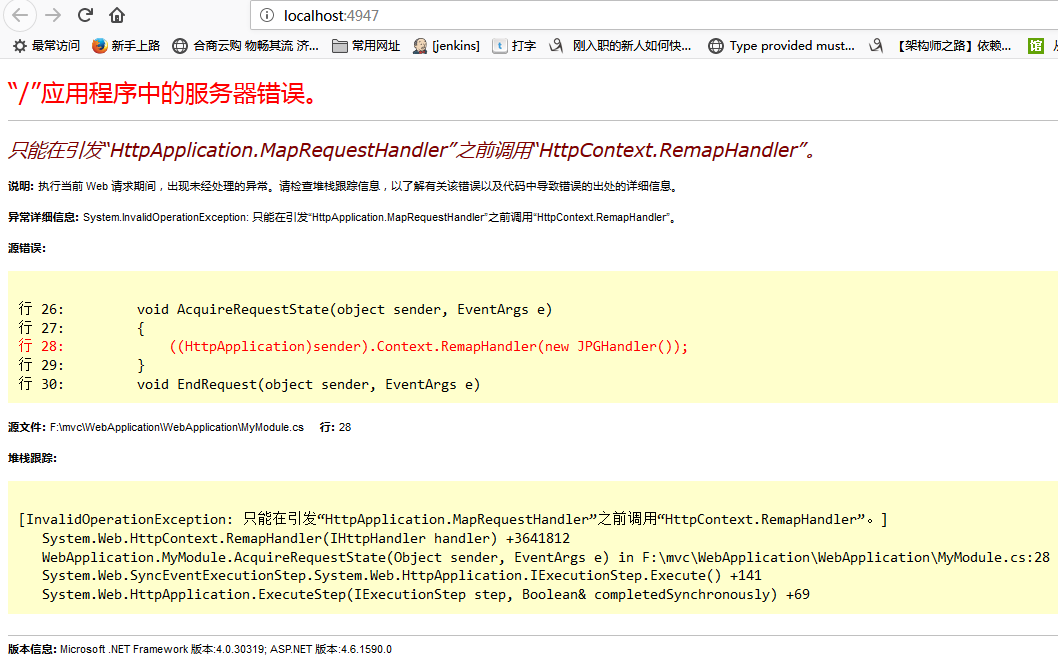Click the 说明 description paragraph
The width and height of the screenshot is (1058, 658).
coord(343,186)
